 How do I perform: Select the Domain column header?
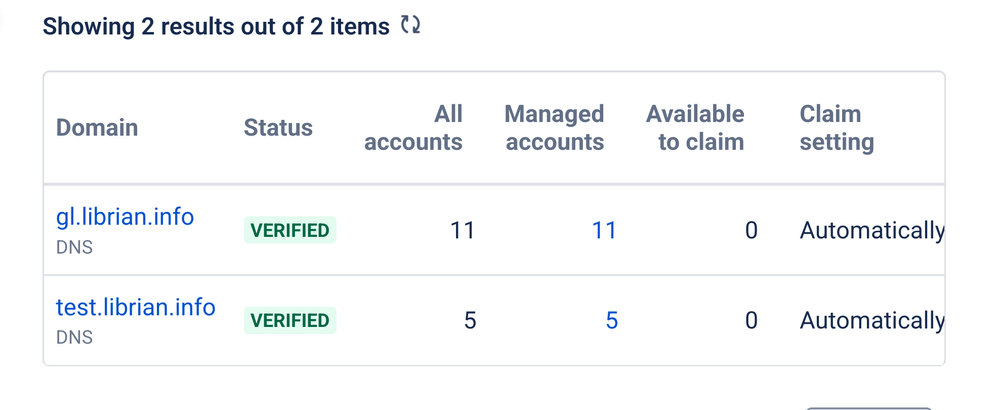[97, 127]
